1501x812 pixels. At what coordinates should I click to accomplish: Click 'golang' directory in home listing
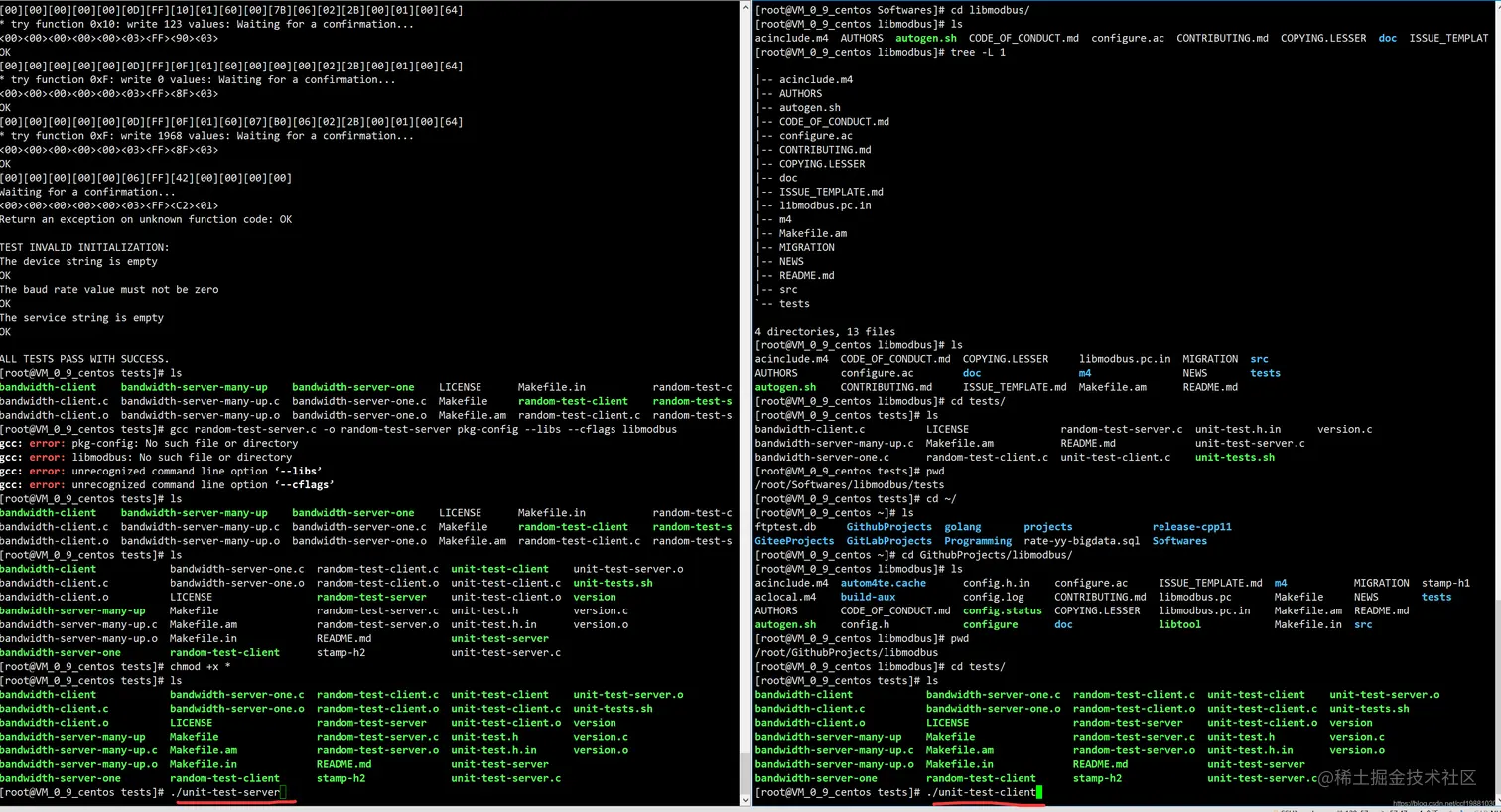(x=963, y=527)
